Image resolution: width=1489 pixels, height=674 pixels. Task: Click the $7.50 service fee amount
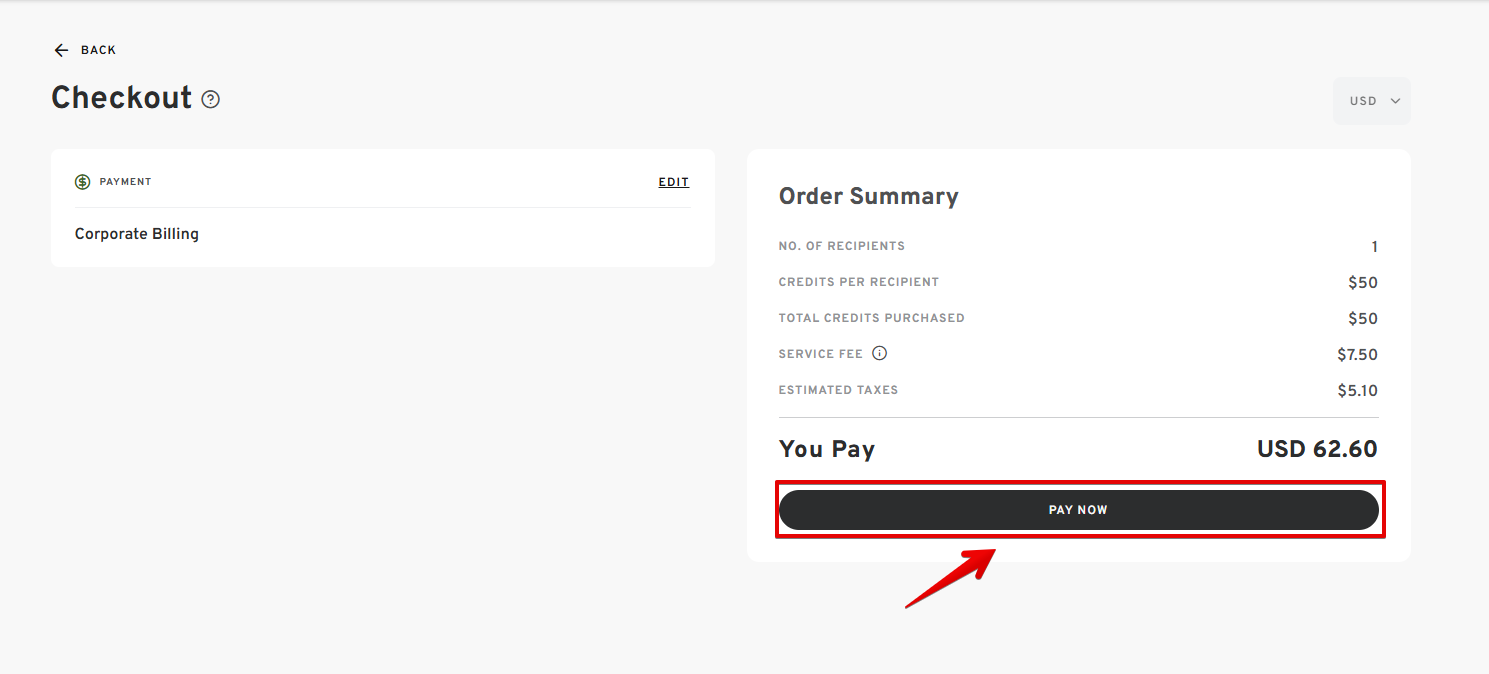[x=1357, y=355]
